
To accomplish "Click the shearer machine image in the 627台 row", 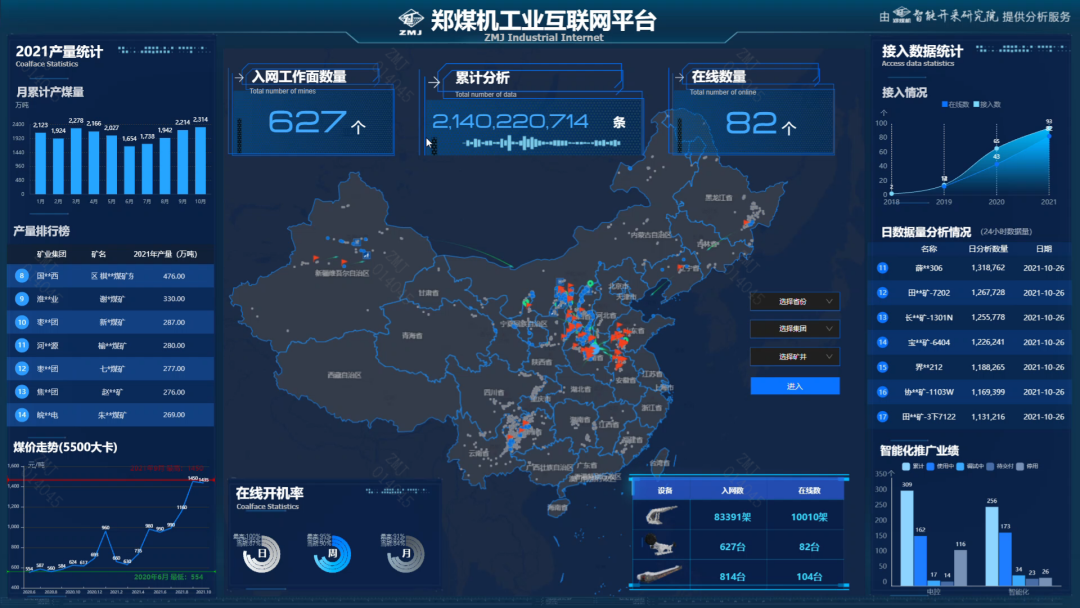I will (661, 546).
